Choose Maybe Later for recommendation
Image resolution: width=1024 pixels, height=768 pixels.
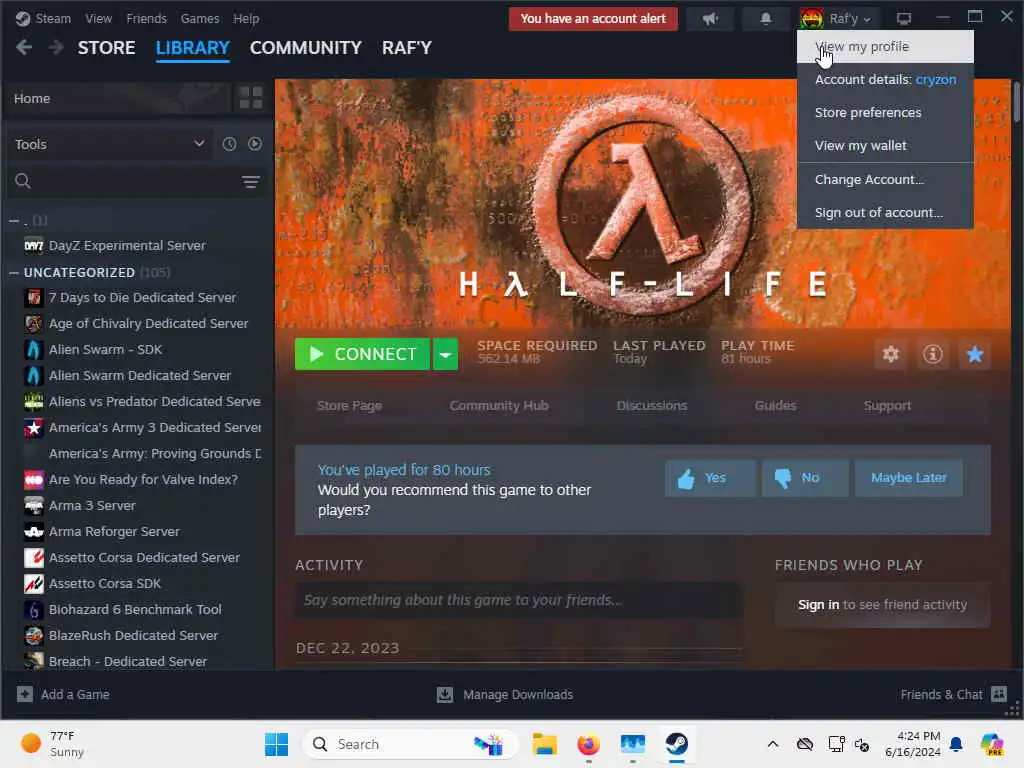coord(908,478)
